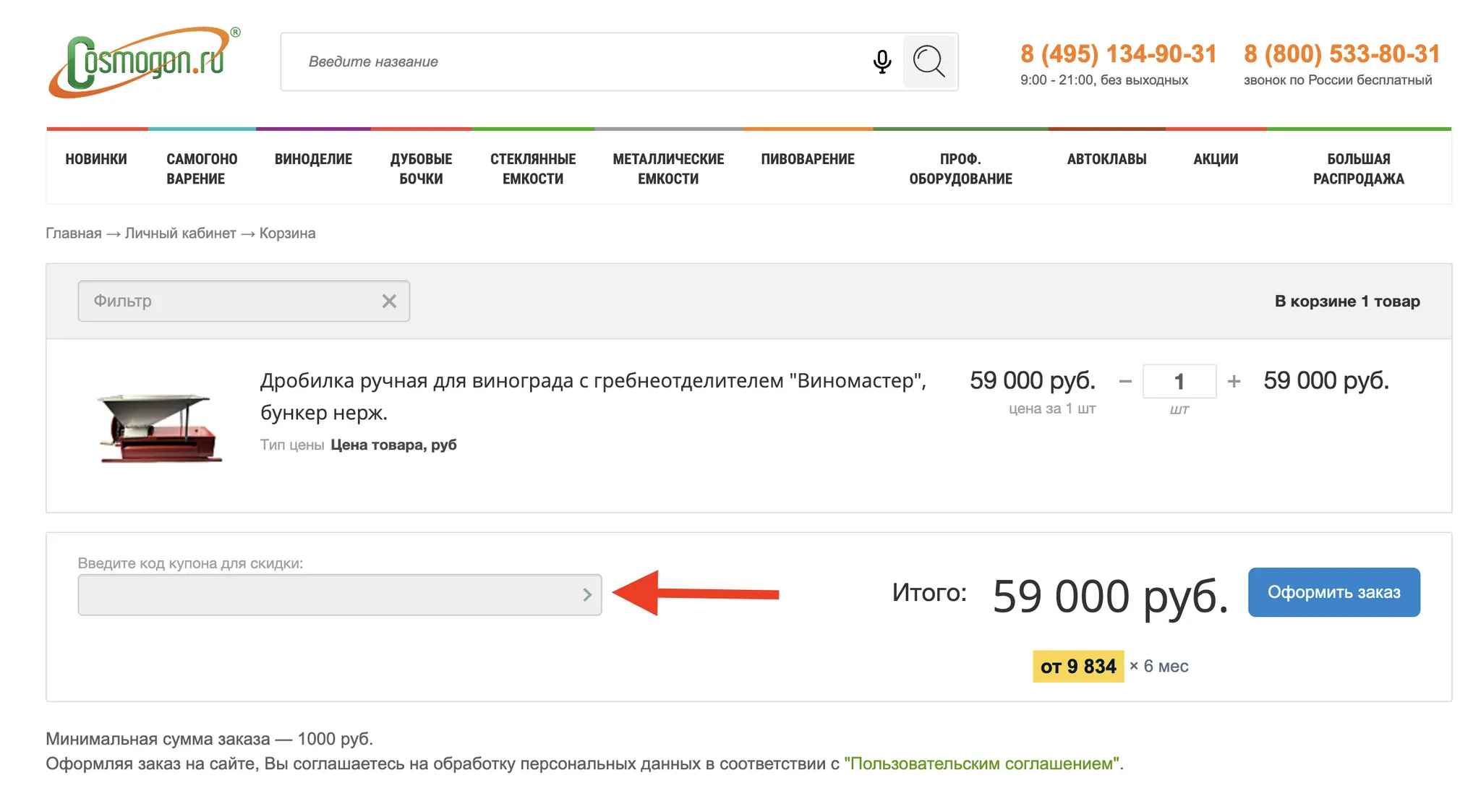Screen dimensions: 1481x812
Task: Click the quantity input box
Action: coord(1179,381)
